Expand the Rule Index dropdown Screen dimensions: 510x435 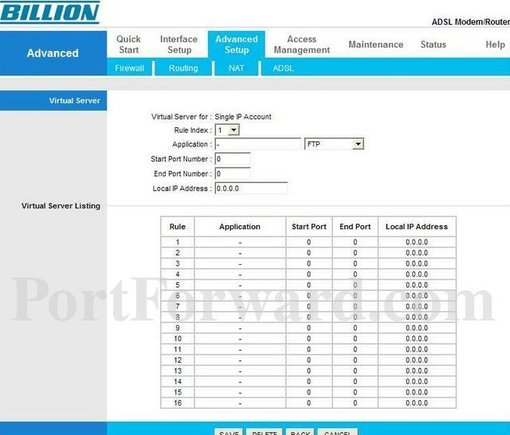click(x=227, y=130)
